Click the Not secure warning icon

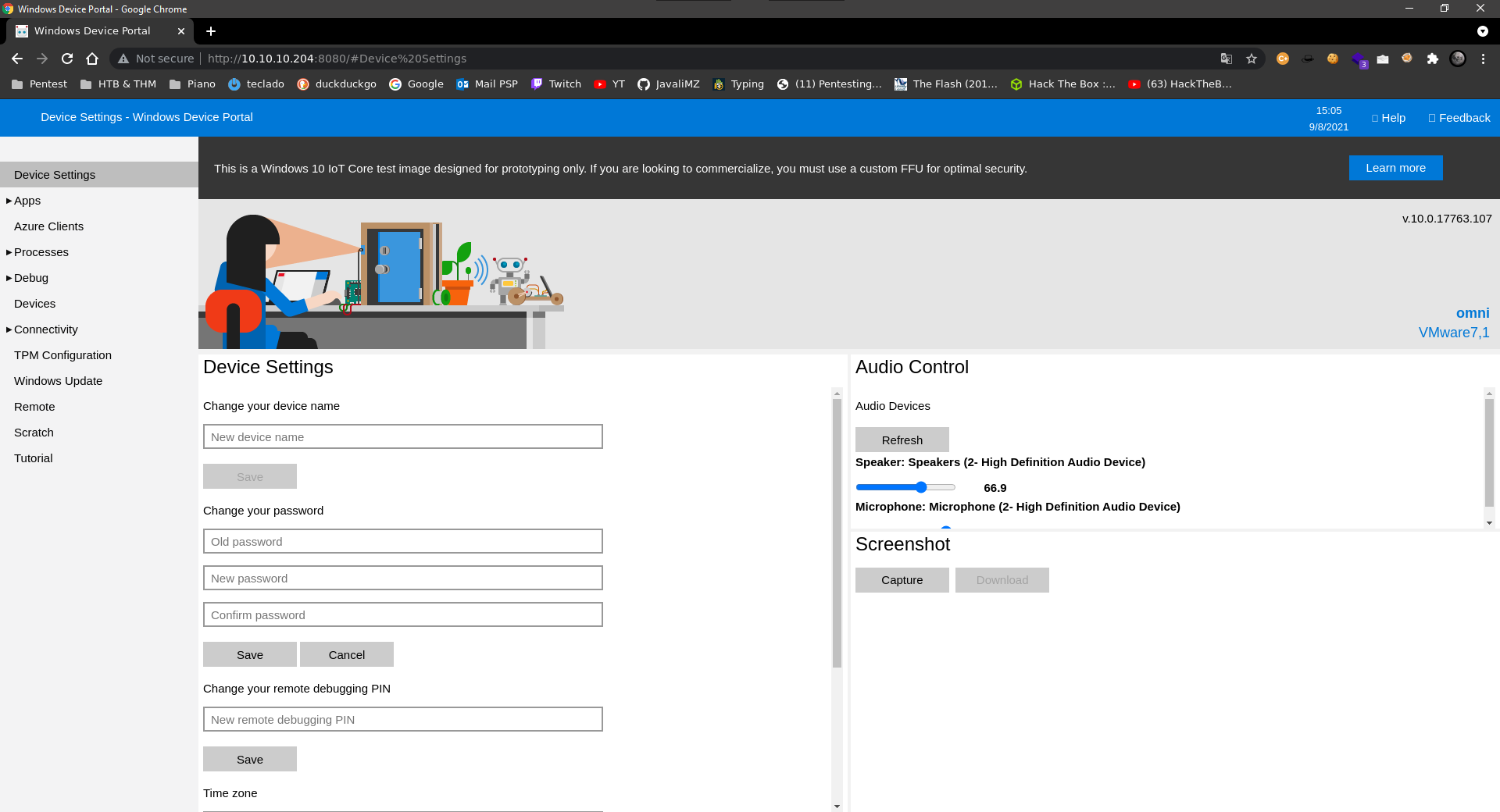pyautogui.click(x=123, y=59)
